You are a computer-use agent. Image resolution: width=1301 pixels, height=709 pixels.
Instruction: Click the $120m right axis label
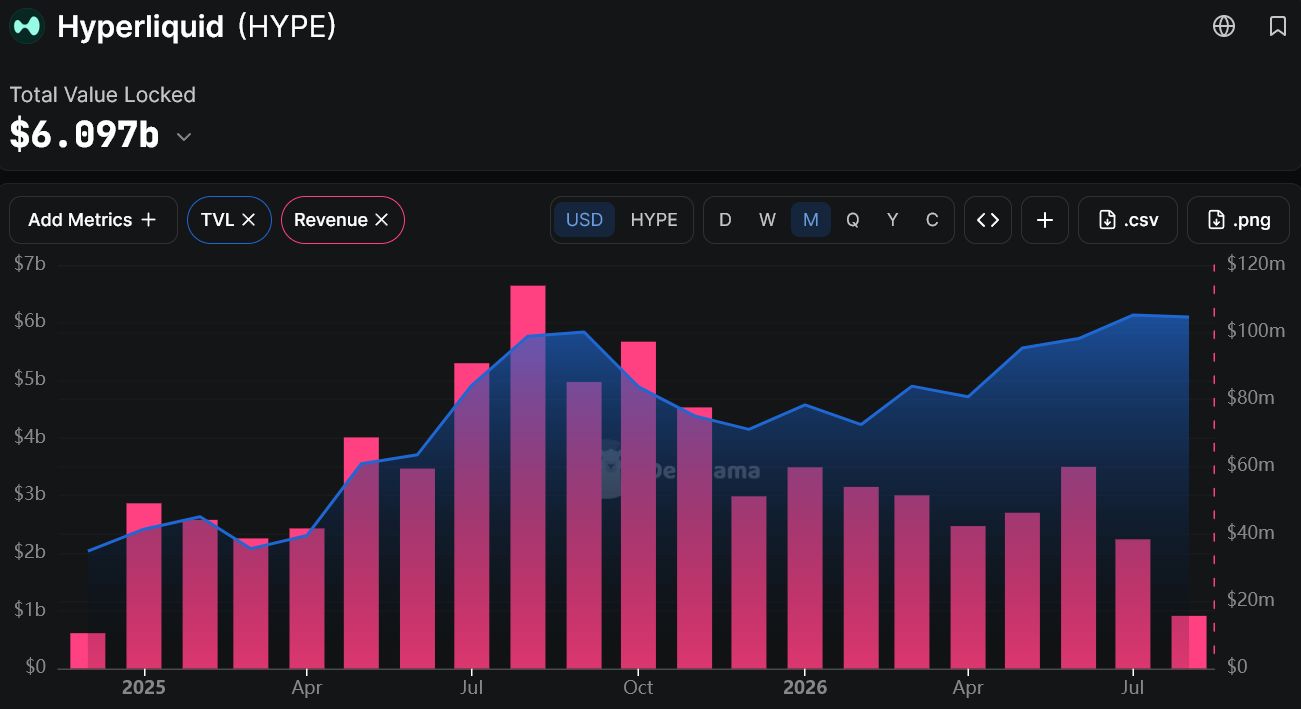point(1256,264)
